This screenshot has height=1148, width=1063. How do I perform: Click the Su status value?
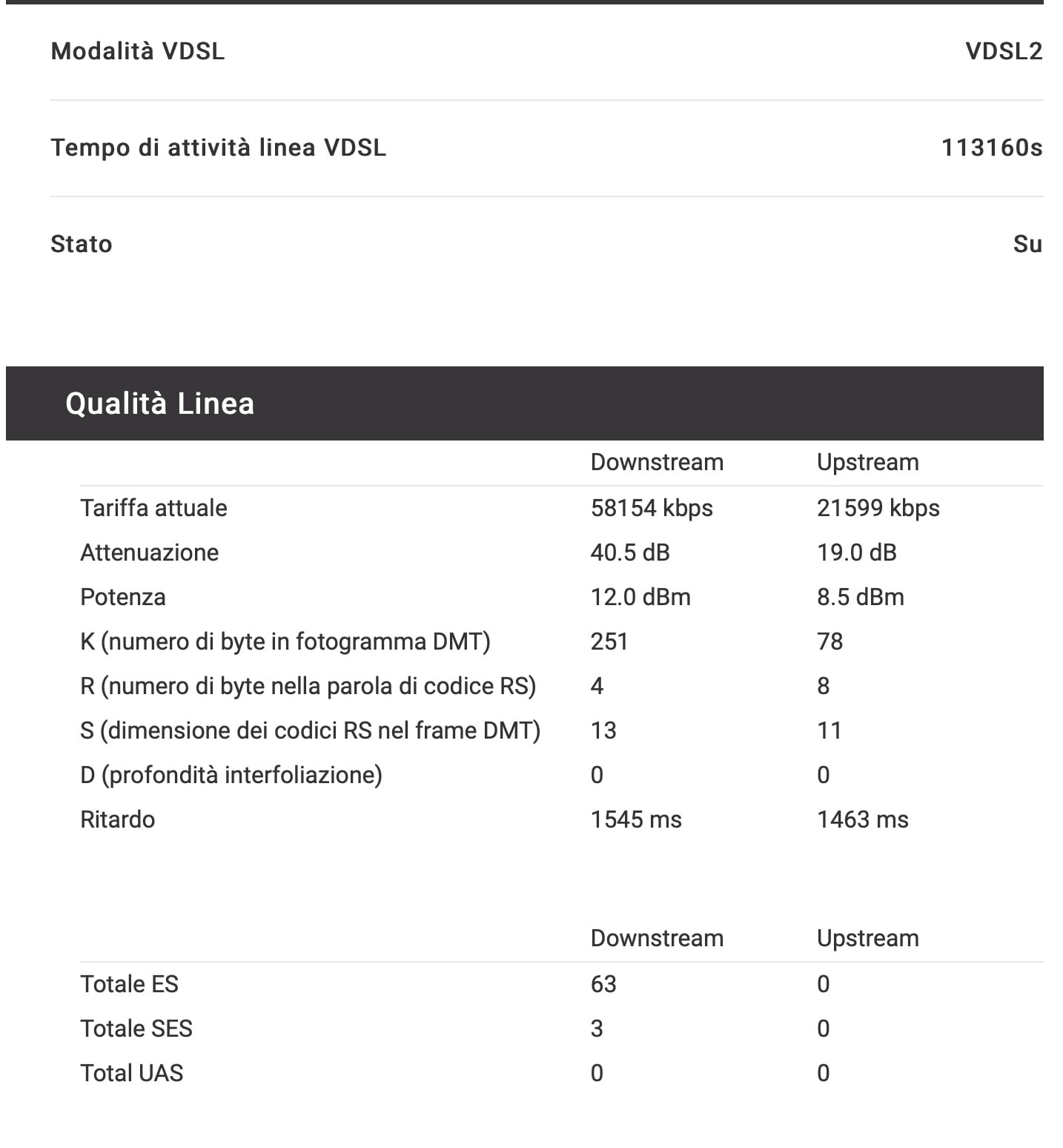pyautogui.click(x=1027, y=244)
